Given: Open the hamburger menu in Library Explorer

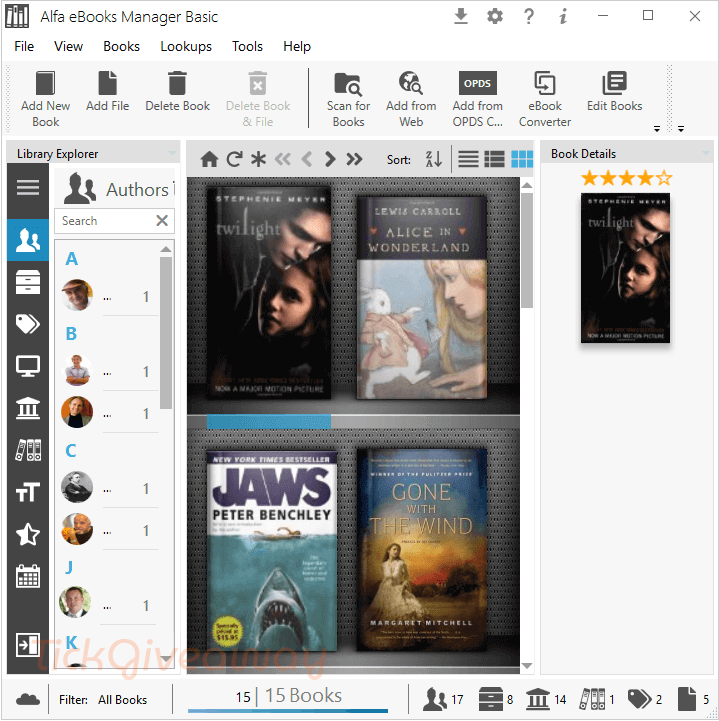Looking at the screenshot, I should pos(28,187).
